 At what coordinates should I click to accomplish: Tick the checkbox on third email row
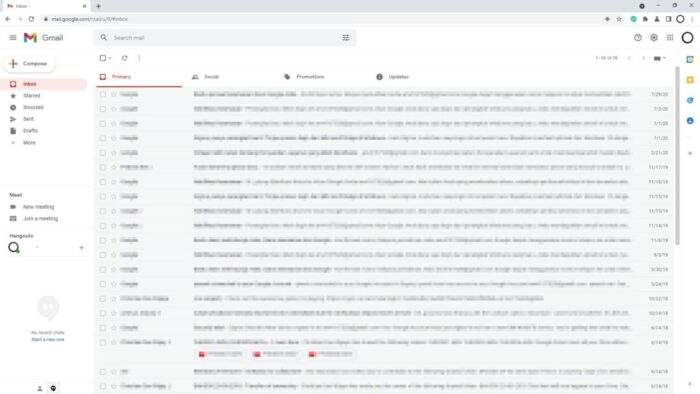click(103, 124)
